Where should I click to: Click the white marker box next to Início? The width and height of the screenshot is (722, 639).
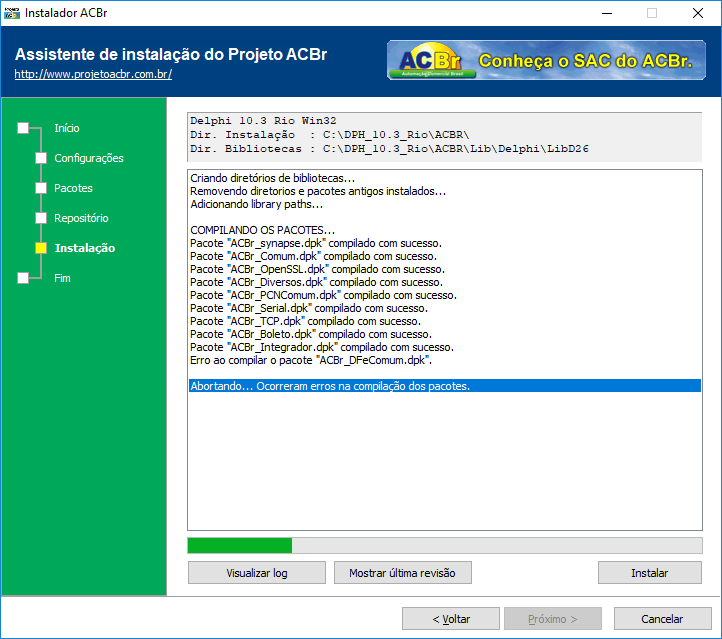pos(23,128)
